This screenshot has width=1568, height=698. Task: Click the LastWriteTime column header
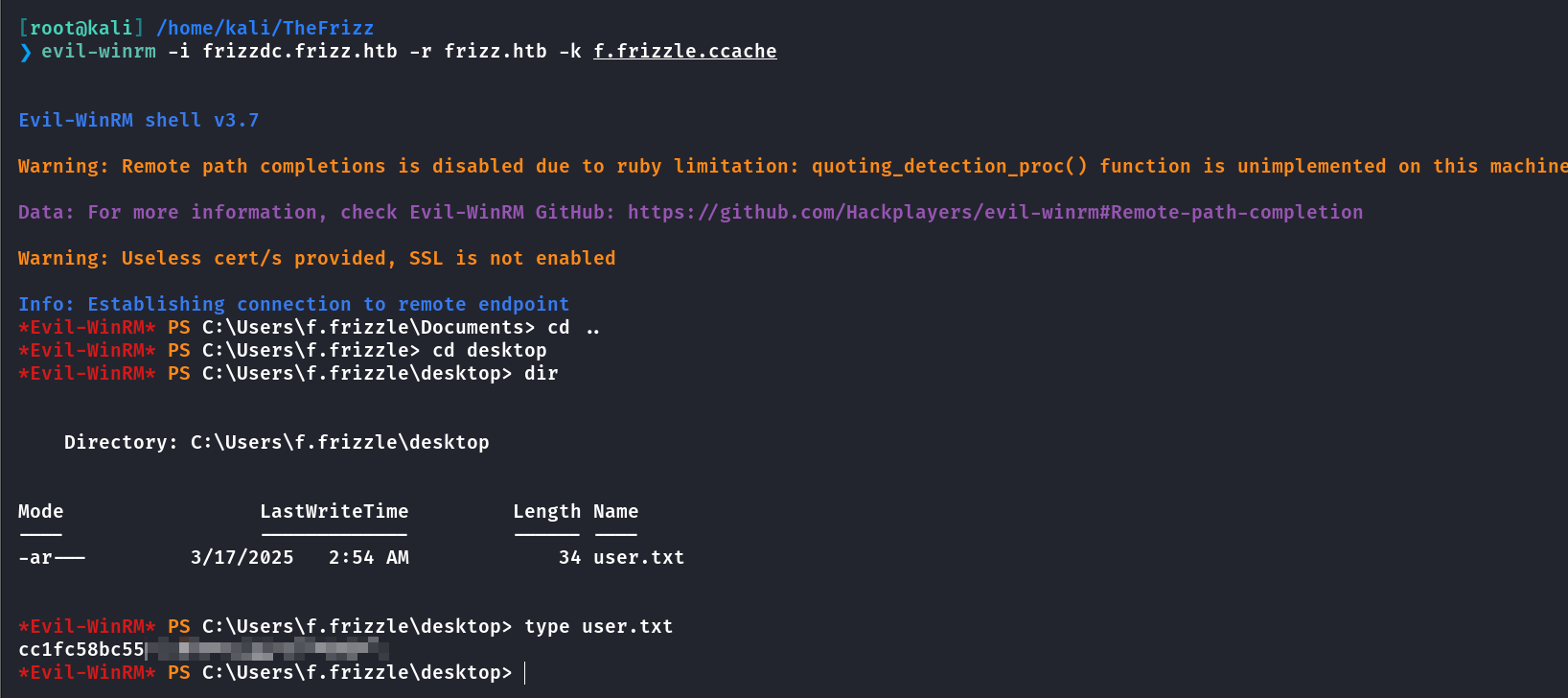point(334,512)
